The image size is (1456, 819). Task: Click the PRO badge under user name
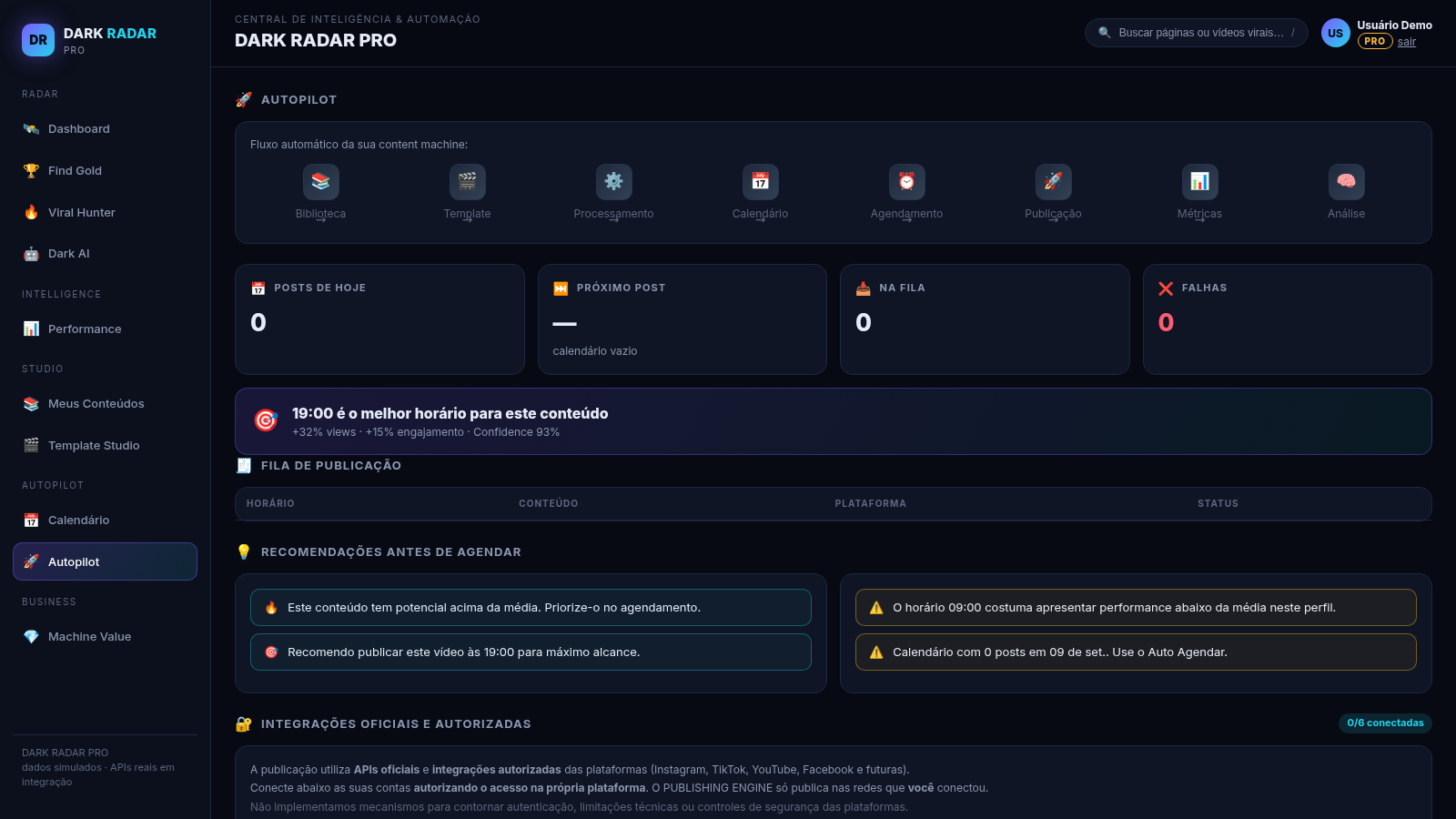click(x=1375, y=41)
